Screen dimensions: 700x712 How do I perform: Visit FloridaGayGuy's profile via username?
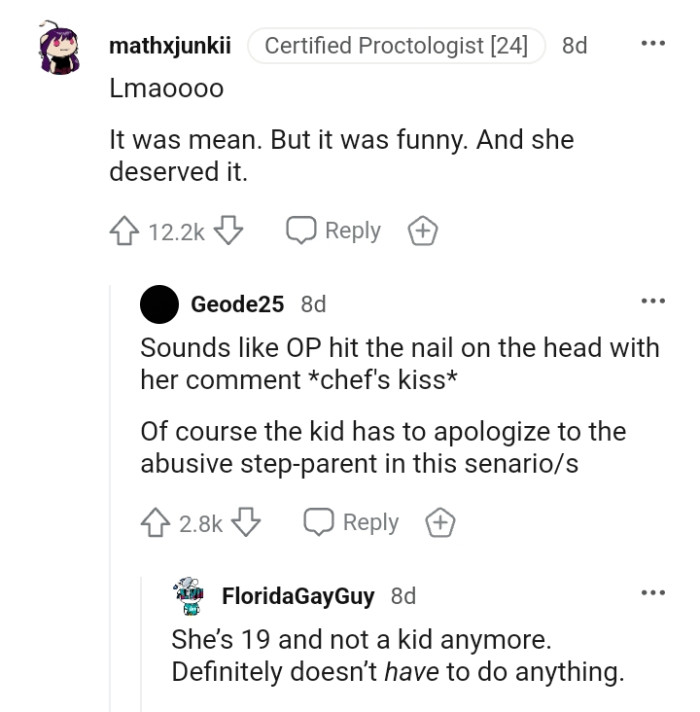click(297, 596)
